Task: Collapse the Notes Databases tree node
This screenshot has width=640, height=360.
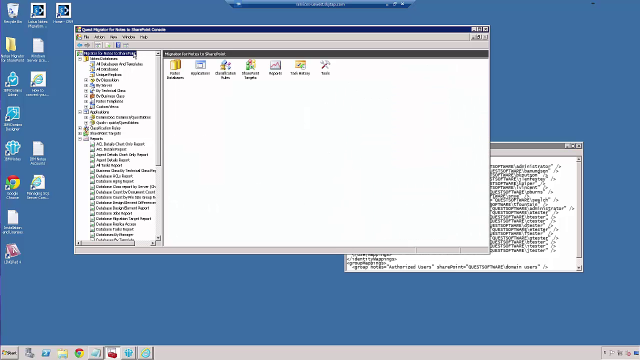Action: click(x=80, y=59)
